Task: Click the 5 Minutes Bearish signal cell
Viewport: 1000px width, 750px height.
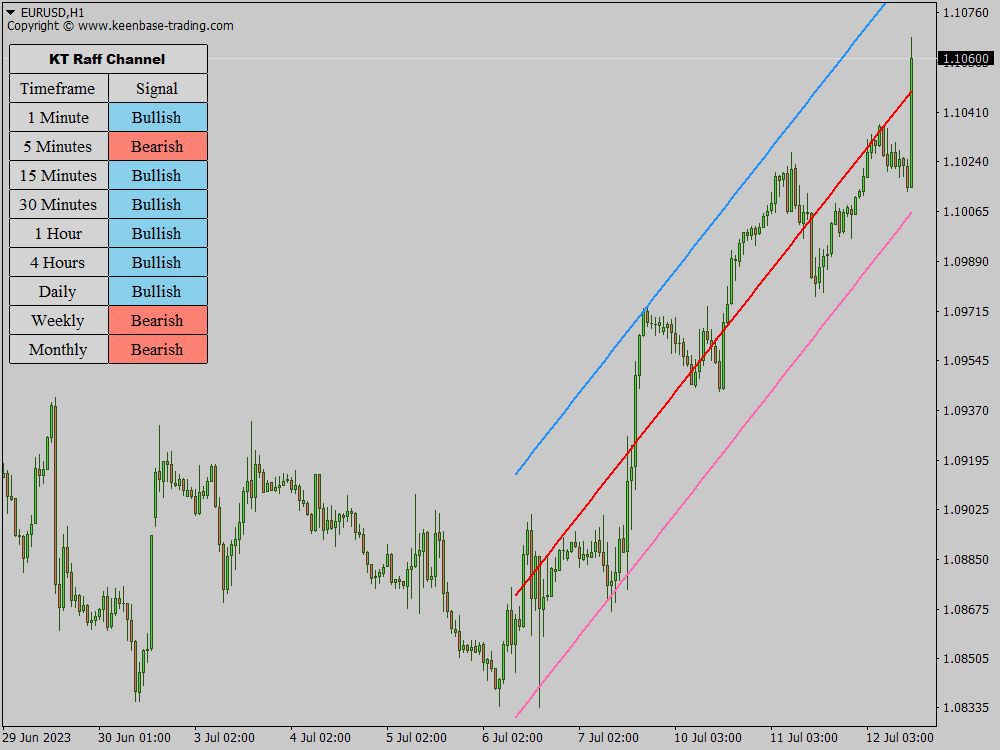Action: [x=157, y=146]
